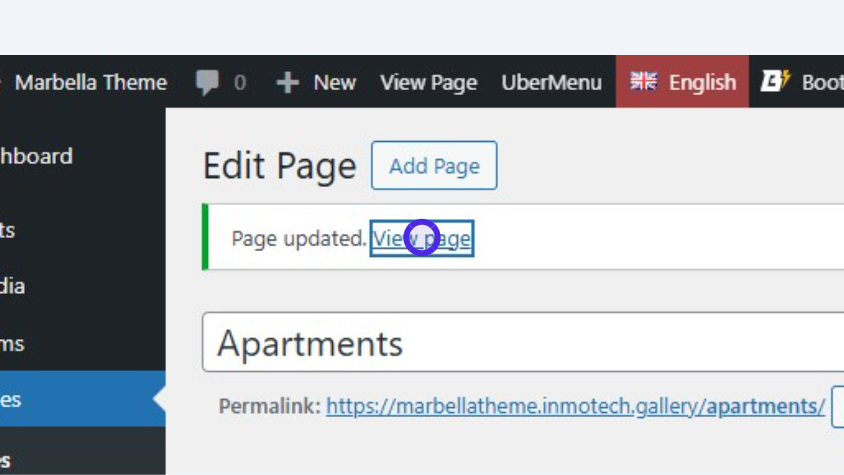Click into the Apartments title field

(520, 344)
